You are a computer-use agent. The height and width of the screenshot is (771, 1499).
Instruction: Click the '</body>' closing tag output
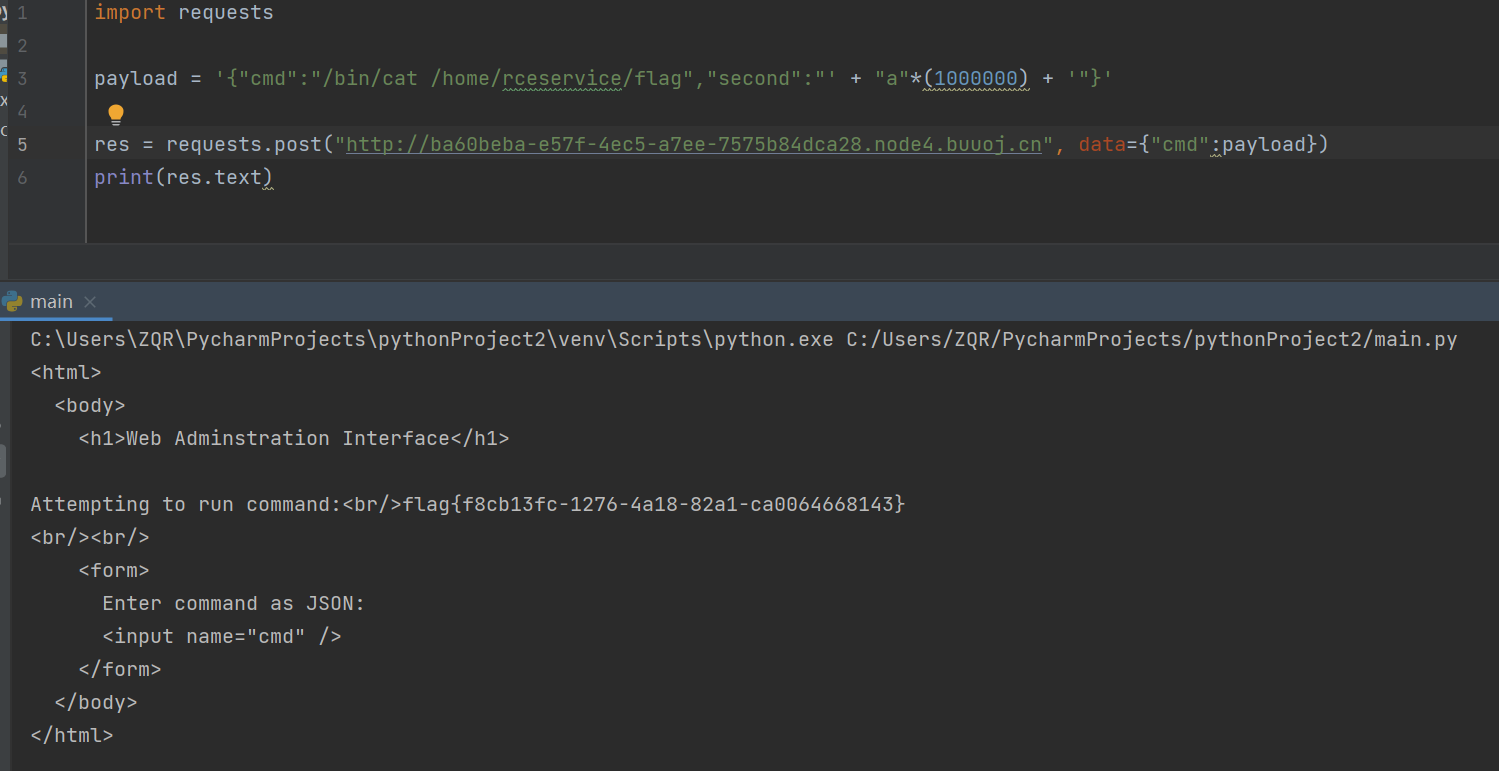(x=96, y=702)
